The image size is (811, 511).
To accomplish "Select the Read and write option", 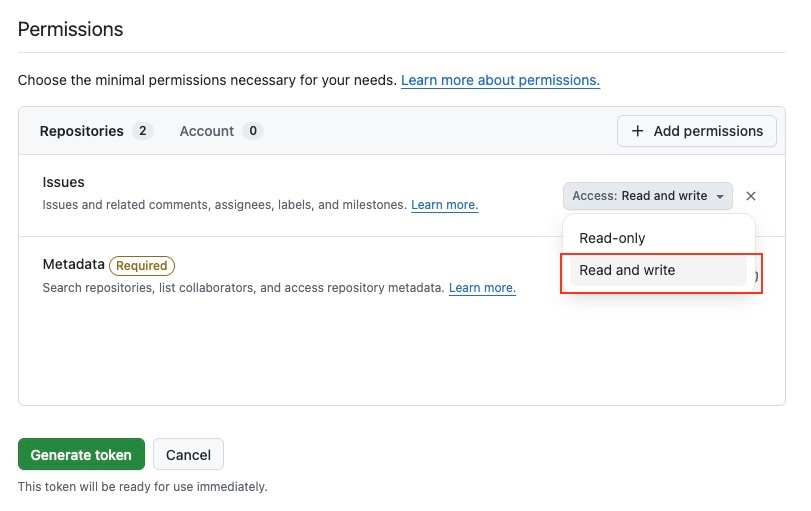I will [627, 270].
